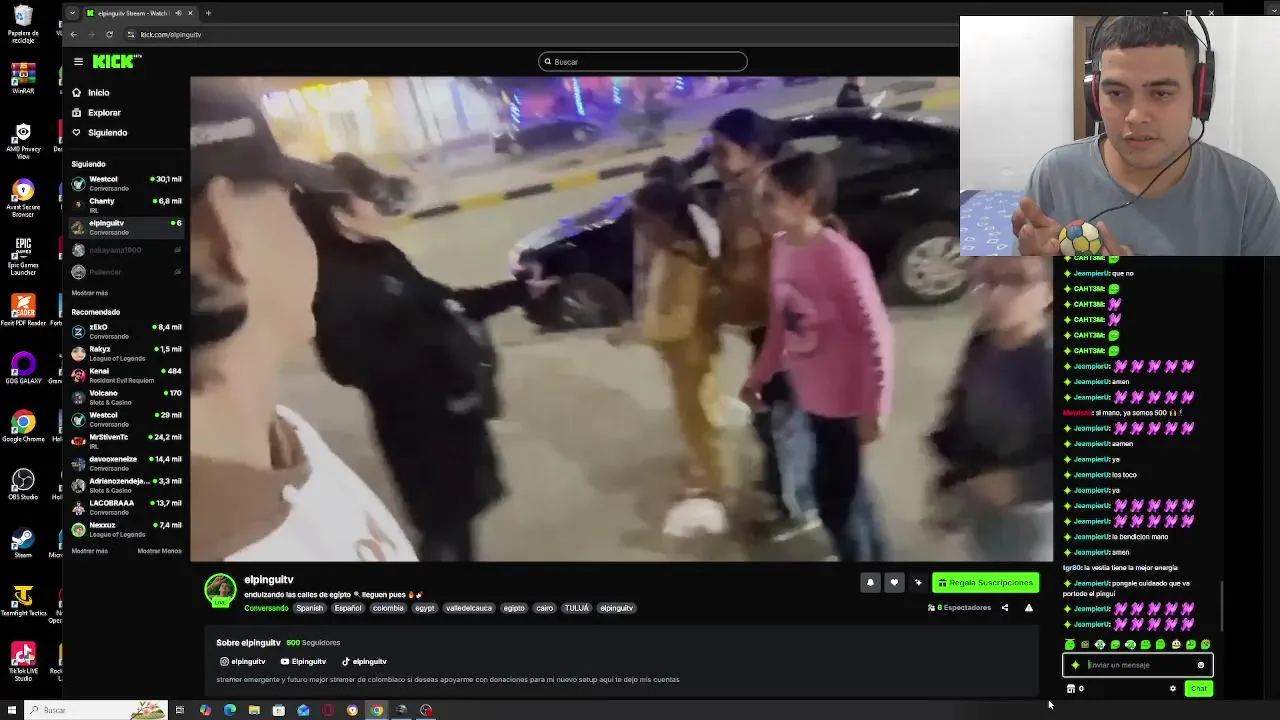Image resolution: width=1280 pixels, height=720 pixels.
Task: Click the browser back arrow
Action: click(x=73, y=34)
